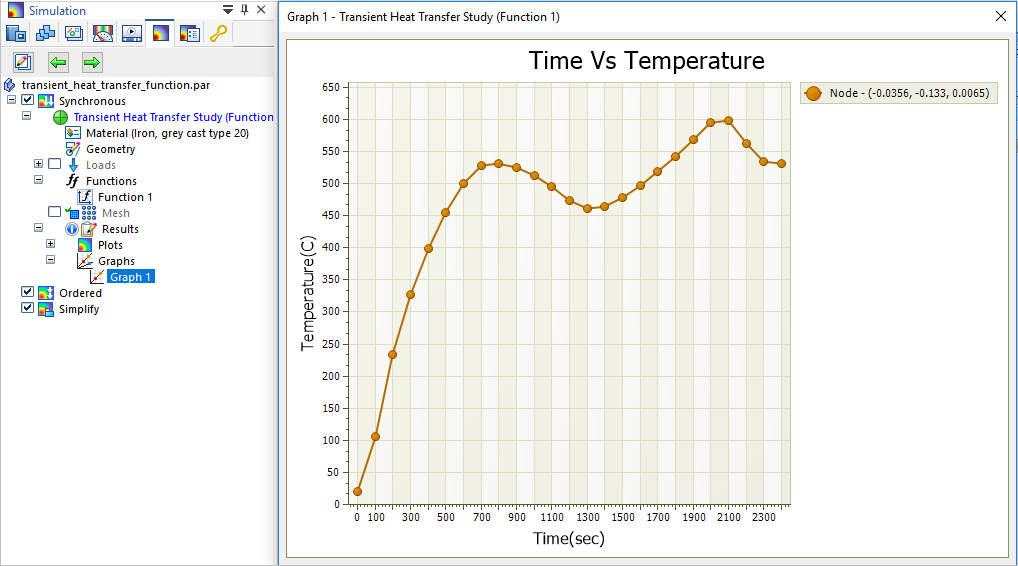1018x566 pixels.
Task: Click the orange Node legend marker
Action: 814,93
